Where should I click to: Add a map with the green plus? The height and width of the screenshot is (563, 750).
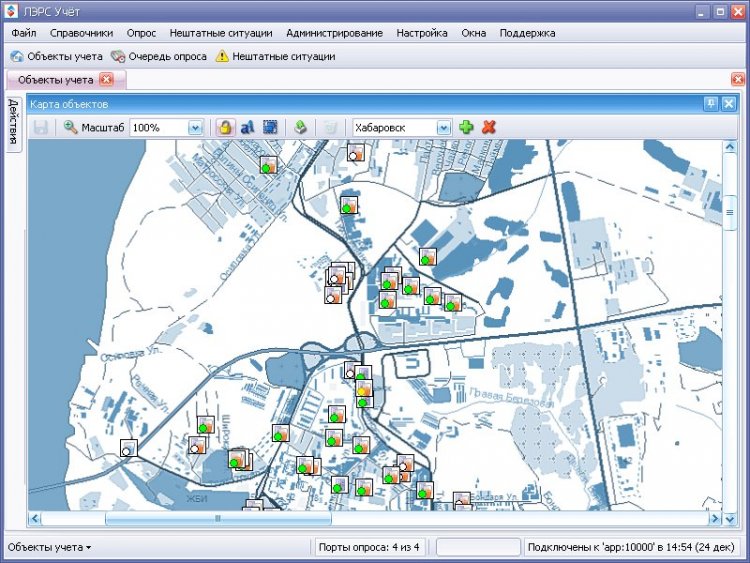466,127
